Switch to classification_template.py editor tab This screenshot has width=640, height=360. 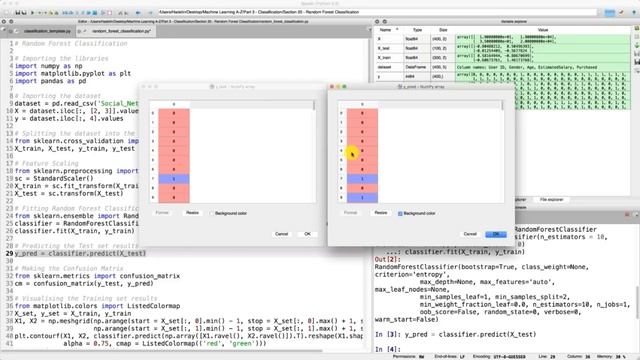pos(47,31)
